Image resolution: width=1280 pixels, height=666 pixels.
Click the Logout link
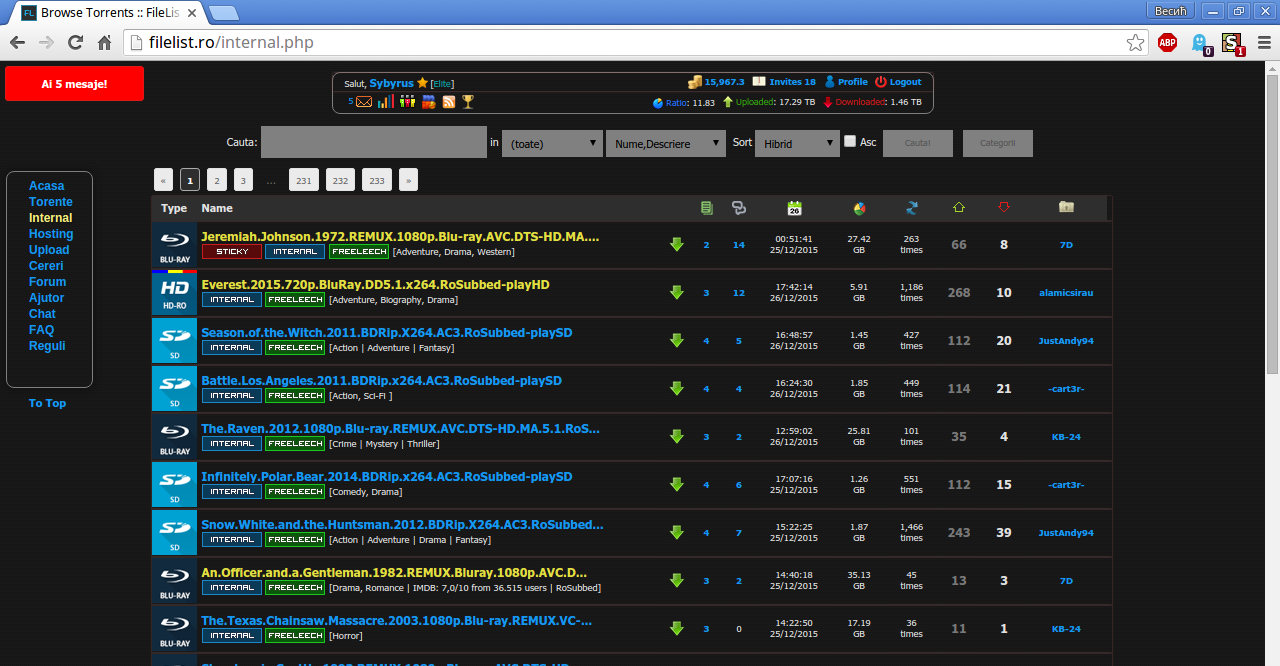click(906, 82)
